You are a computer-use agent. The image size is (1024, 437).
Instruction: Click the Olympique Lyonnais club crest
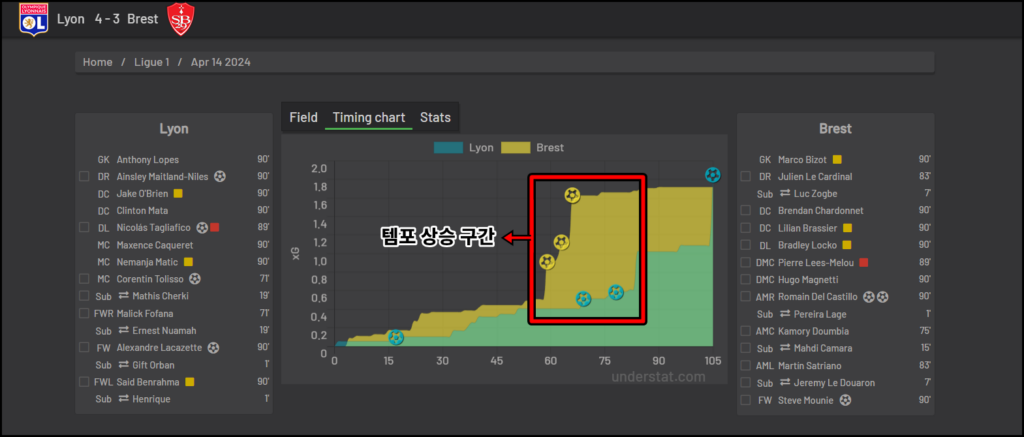[x=35, y=19]
